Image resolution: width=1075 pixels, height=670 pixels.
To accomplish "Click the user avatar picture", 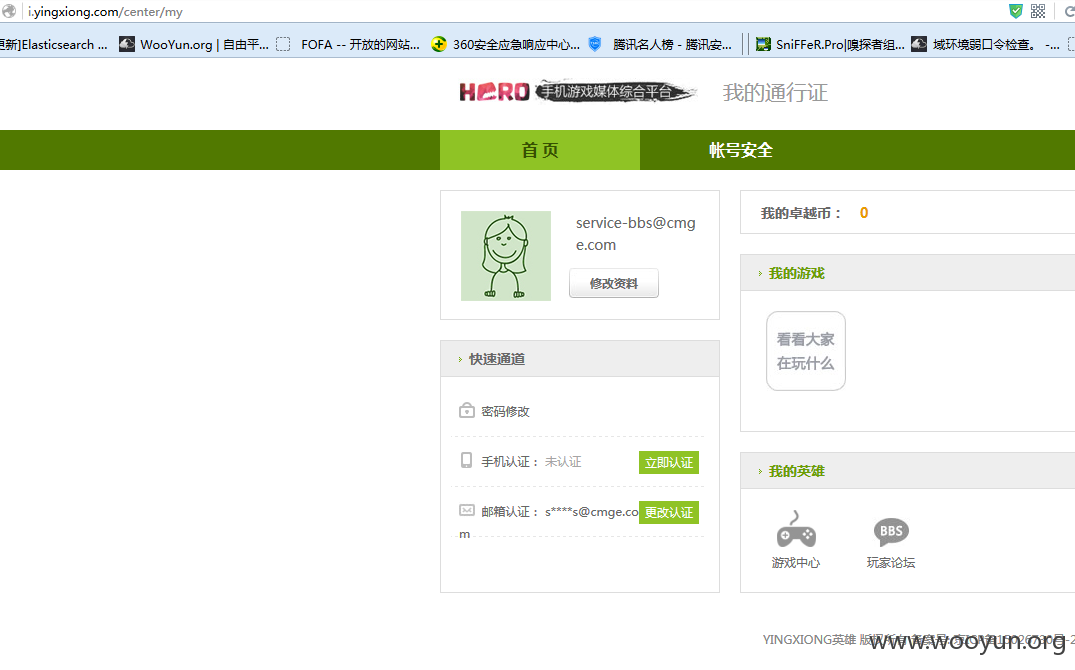I will (506, 256).
